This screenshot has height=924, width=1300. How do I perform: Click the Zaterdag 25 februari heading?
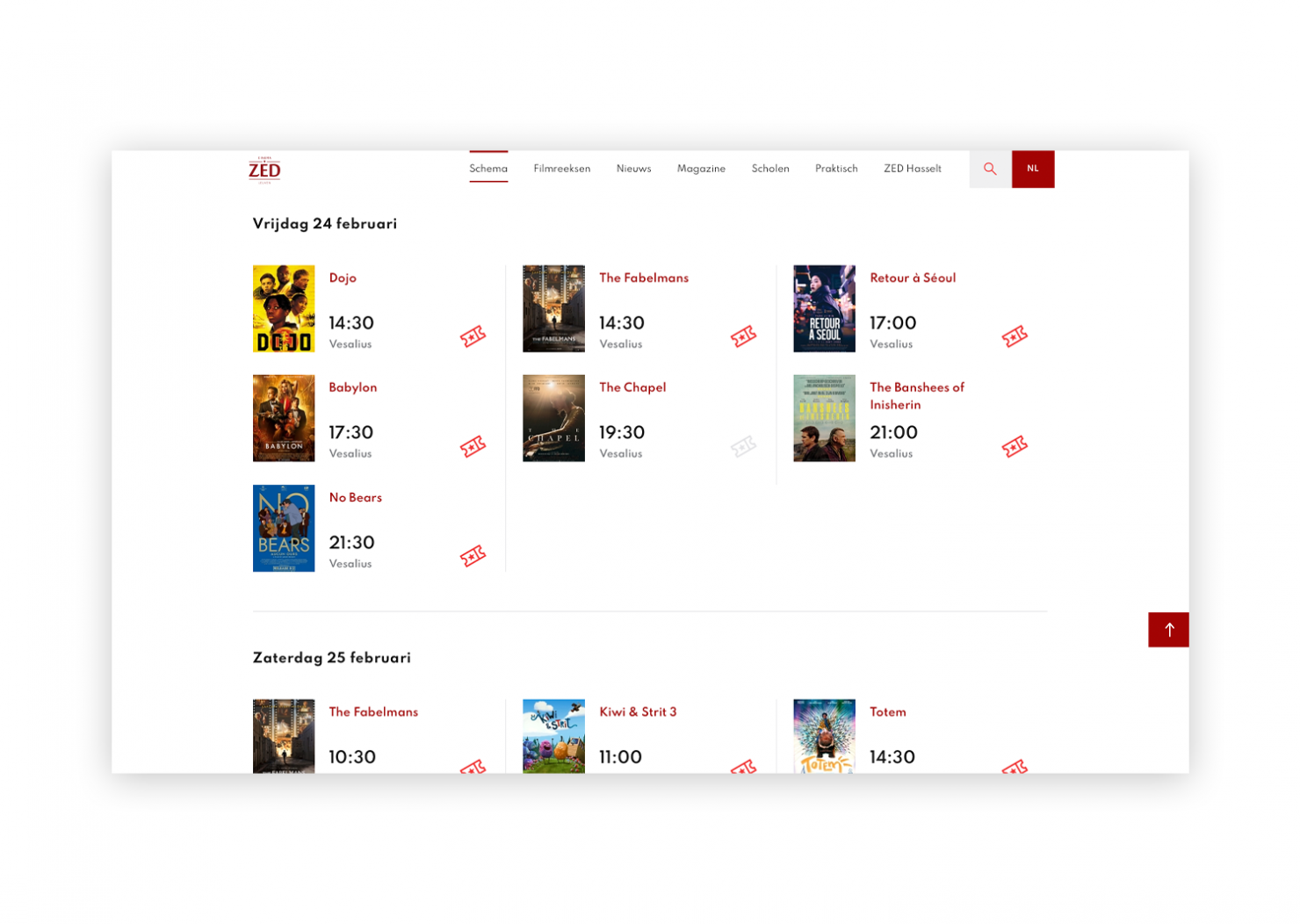(x=332, y=658)
